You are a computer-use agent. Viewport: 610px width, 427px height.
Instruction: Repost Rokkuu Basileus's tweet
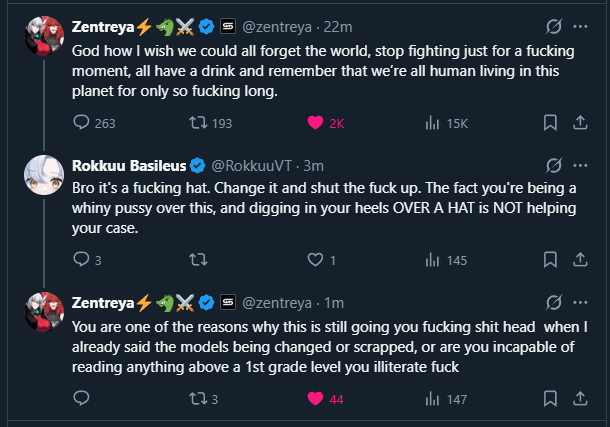198,260
